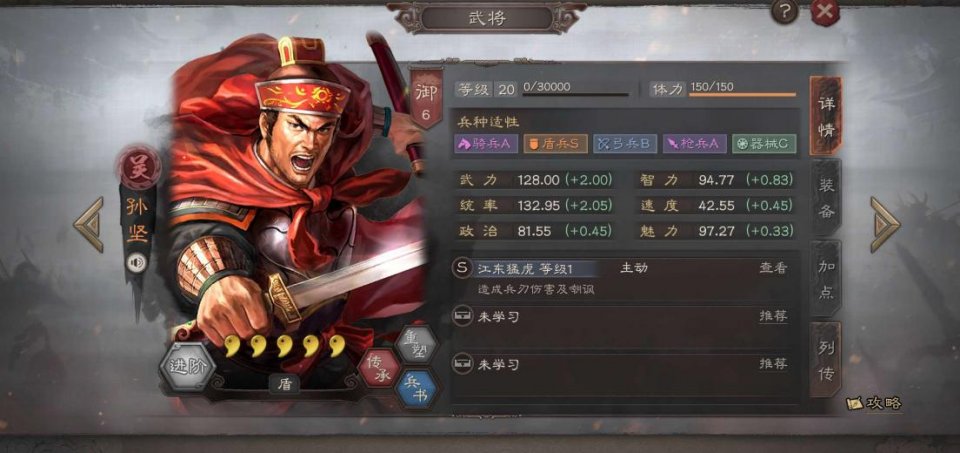Click 推荐 for the third skill slot
The height and width of the screenshot is (453, 960).
coord(773,364)
